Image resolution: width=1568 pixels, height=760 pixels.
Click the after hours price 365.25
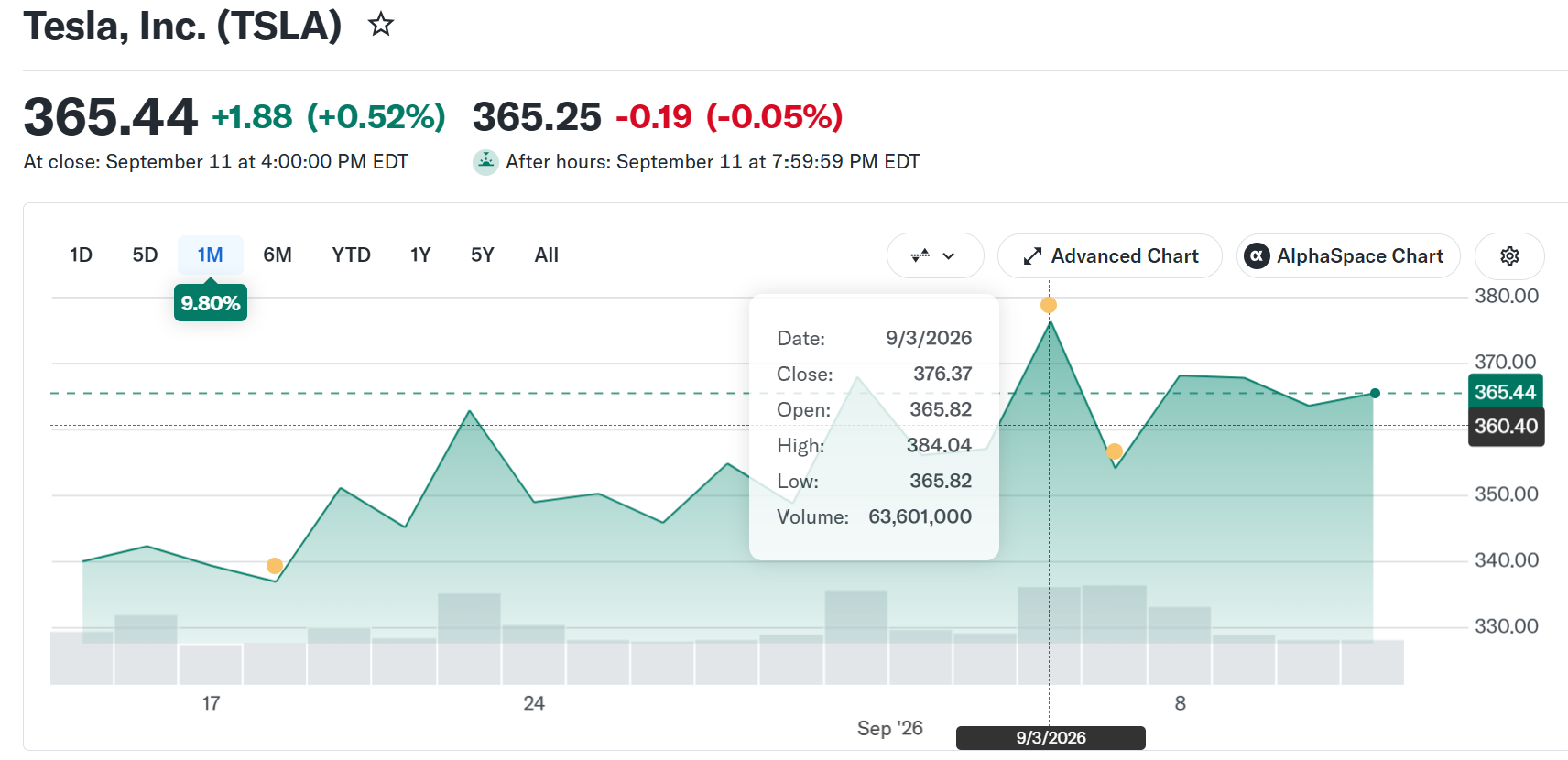(x=537, y=117)
